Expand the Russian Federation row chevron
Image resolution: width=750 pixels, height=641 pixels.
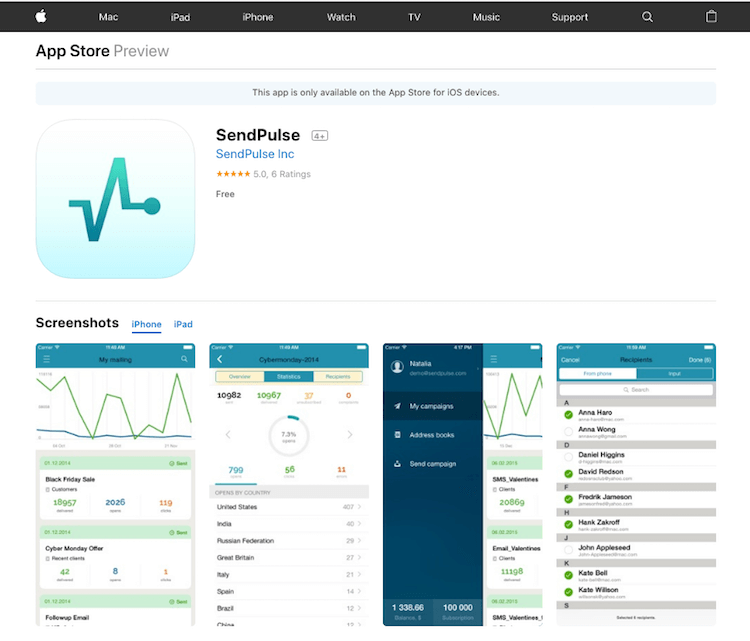[x=359, y=541]
